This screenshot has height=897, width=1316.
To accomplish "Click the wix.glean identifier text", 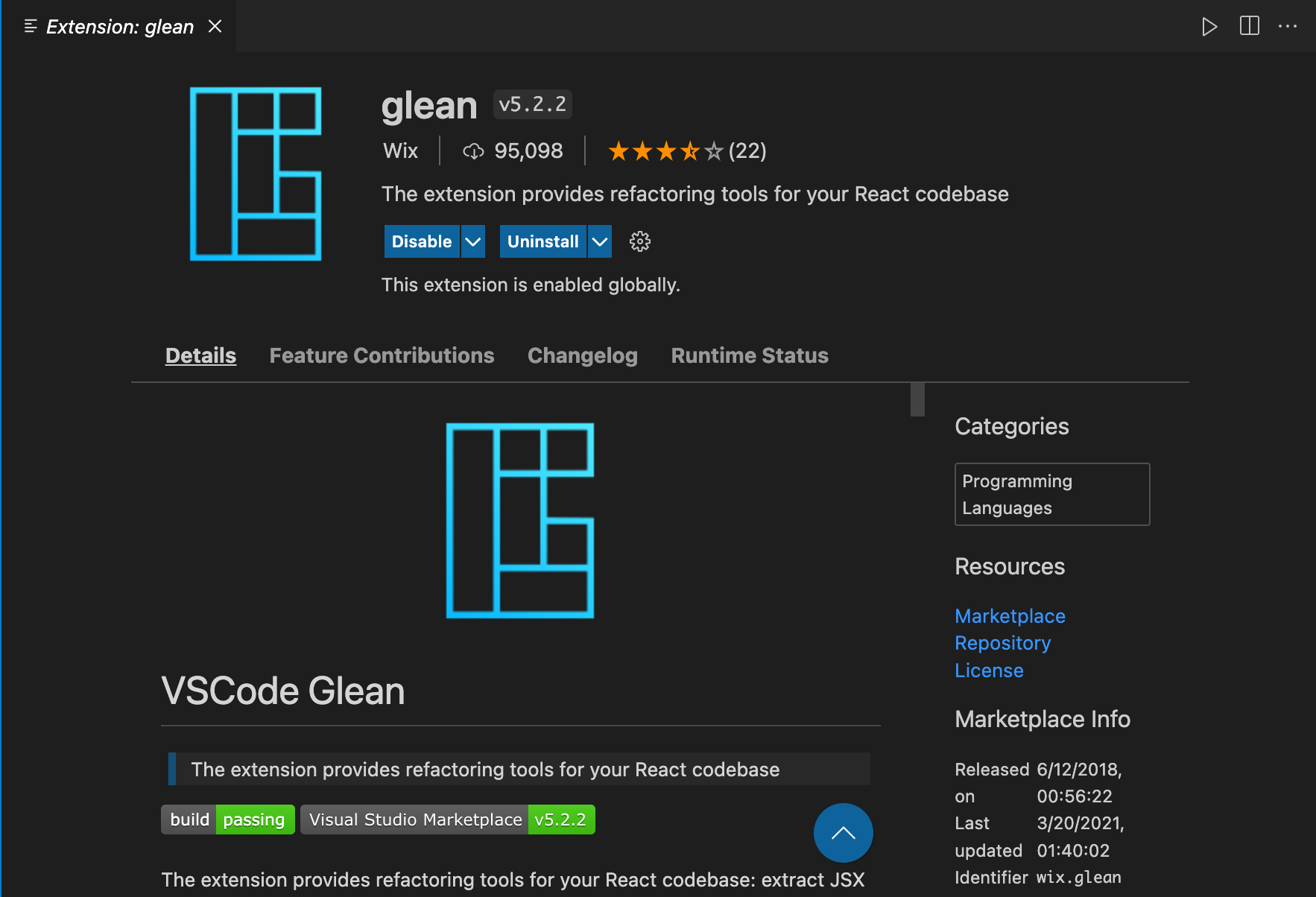I will pyautogui.click(x=1079, y=878).
